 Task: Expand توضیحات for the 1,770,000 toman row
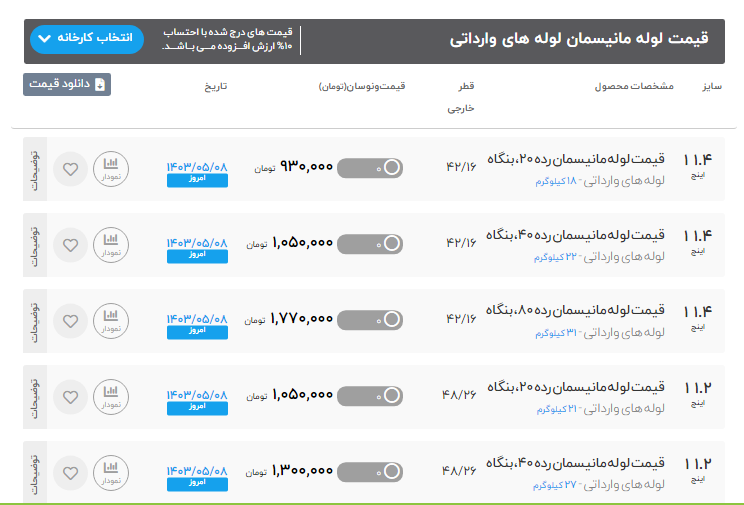click(33, 320)
